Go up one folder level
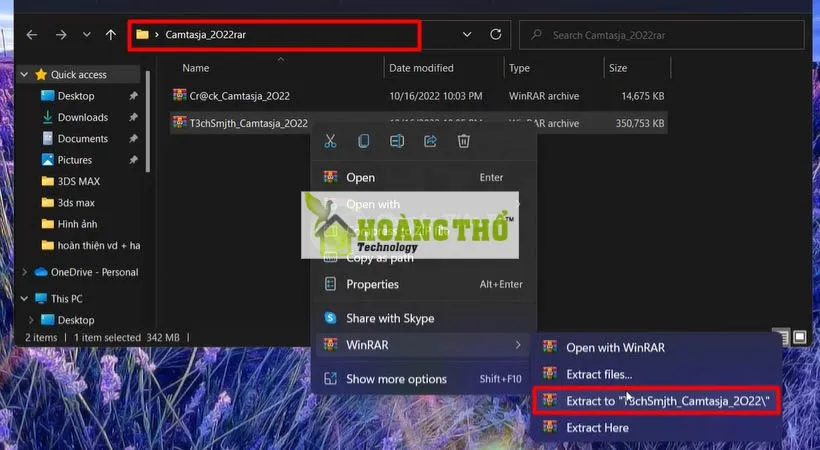This screenshot has height=450, width=820. tap(111, 35)
